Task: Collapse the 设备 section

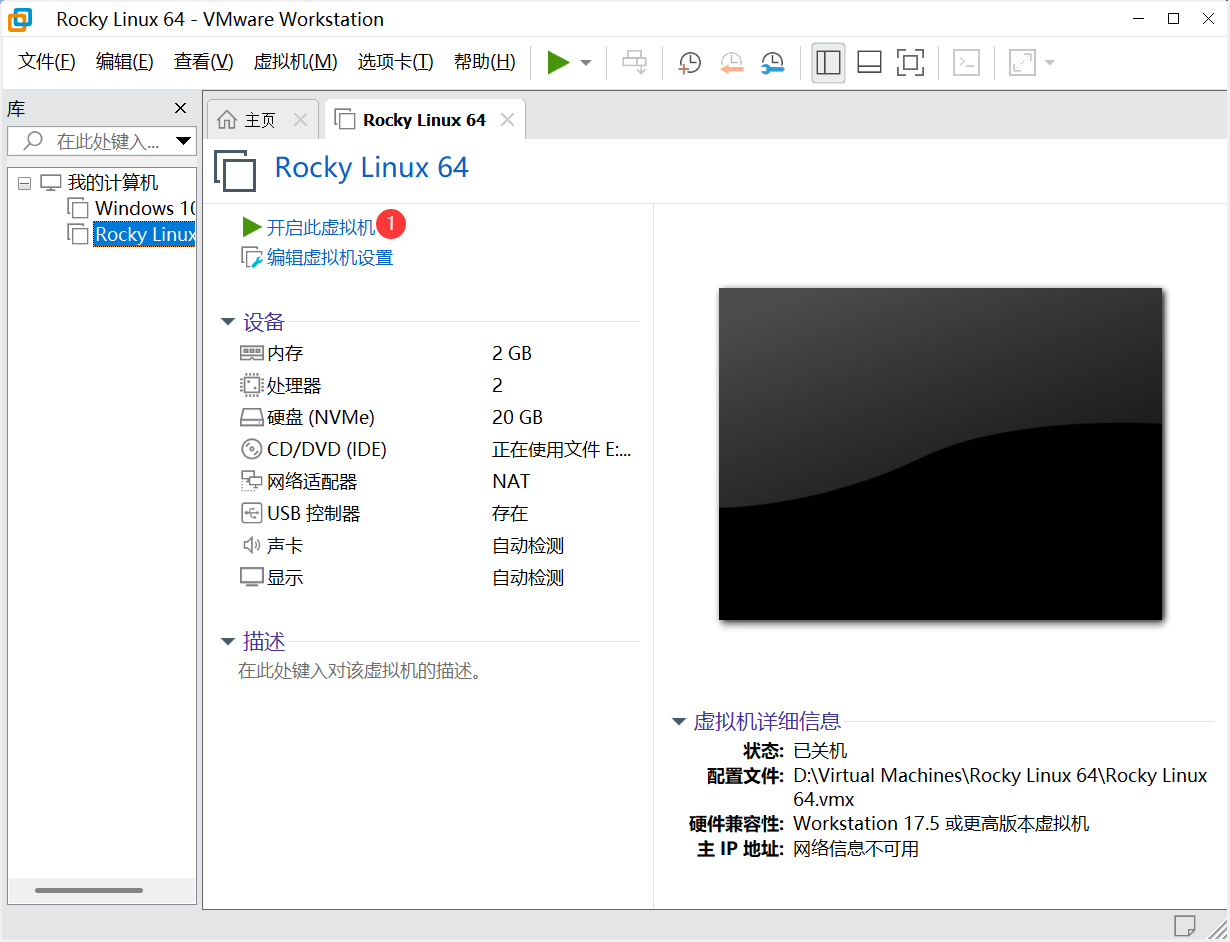Action: pyautogui.click(x=228, y=322)
